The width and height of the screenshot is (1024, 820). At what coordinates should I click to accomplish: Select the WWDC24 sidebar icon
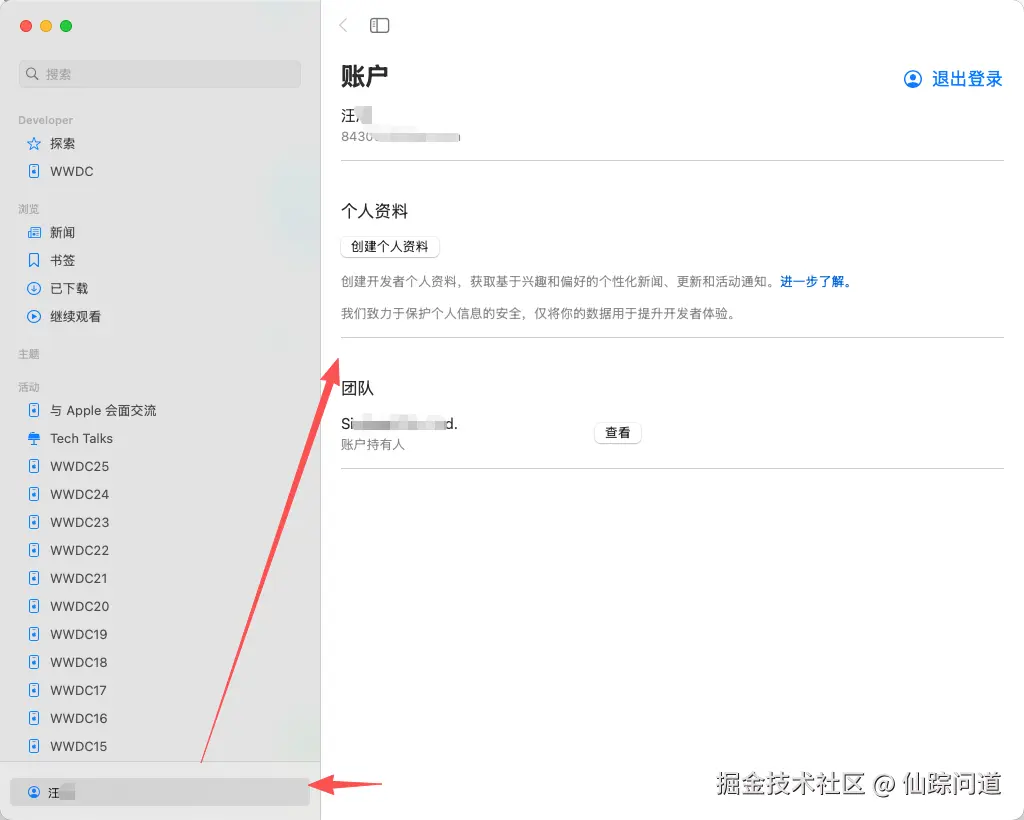pos(34,494)
